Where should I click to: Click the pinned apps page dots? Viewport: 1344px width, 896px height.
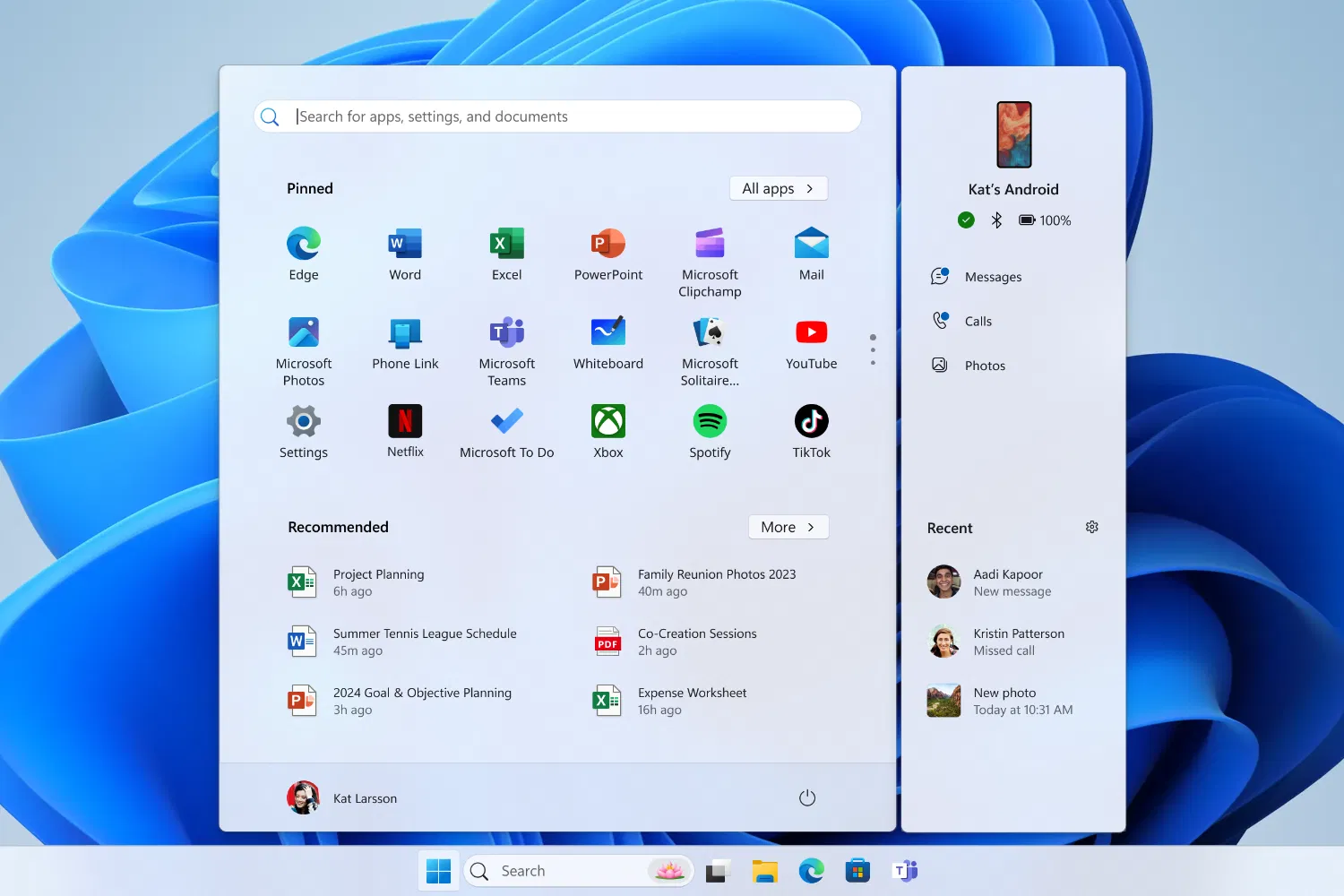tap(873, 349)
